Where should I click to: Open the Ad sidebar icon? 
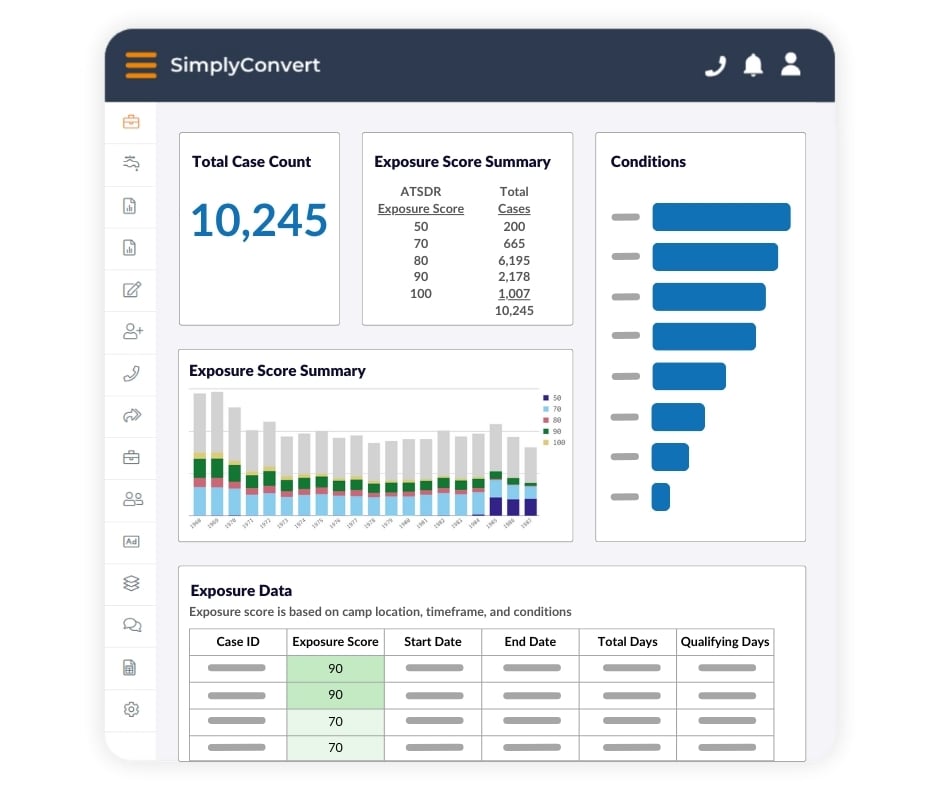click(x=131, y=542)
